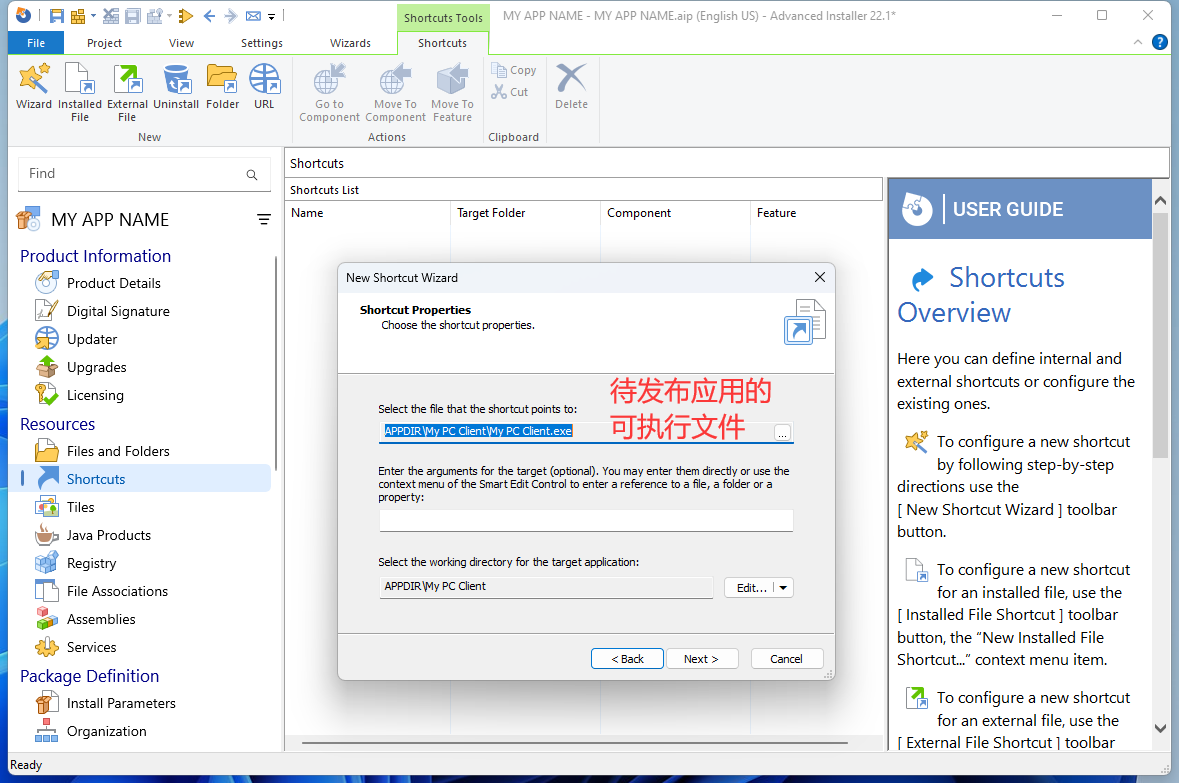Click the shortcut target file path field

(576, 432)
